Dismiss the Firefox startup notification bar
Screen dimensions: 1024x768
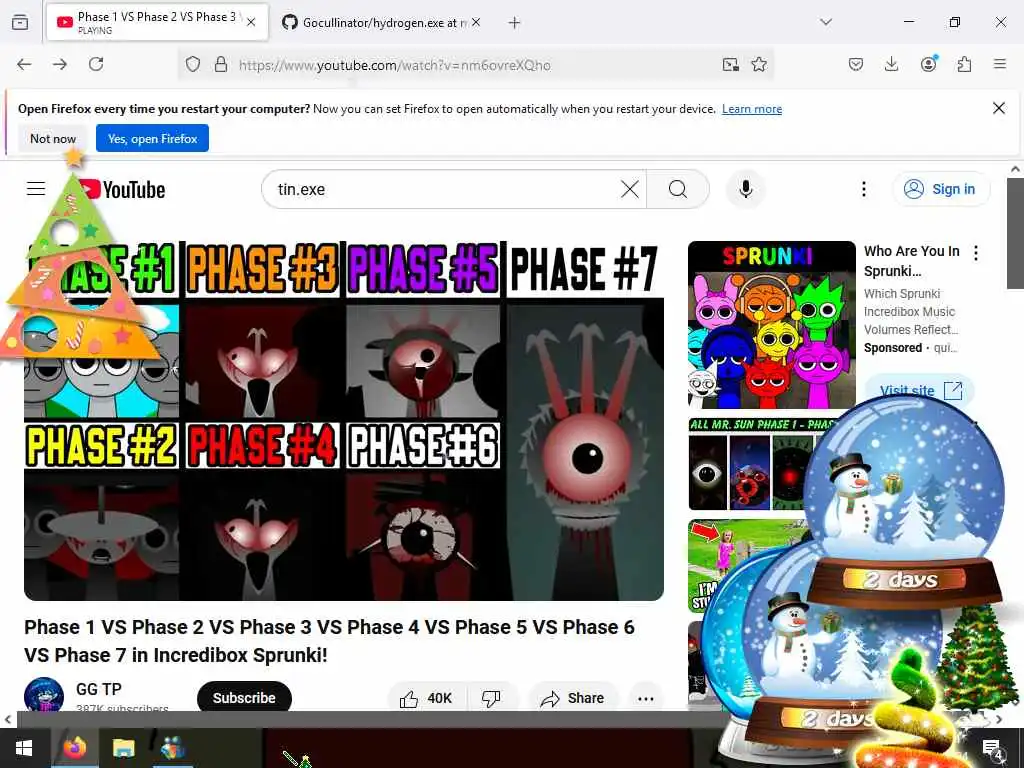(x=999, y=108)
